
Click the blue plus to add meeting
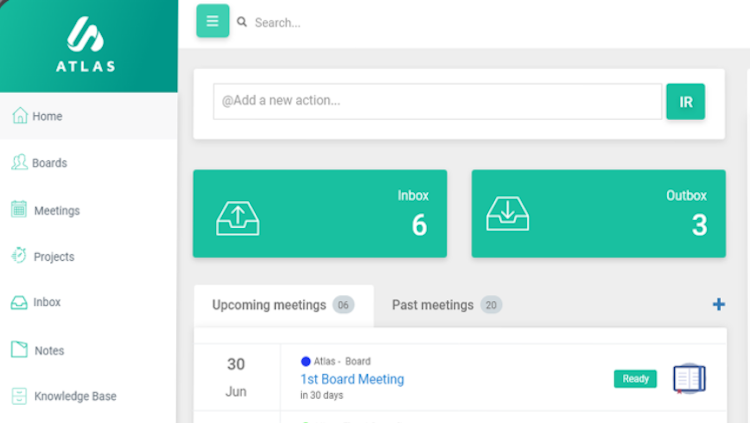pos(718,304)
